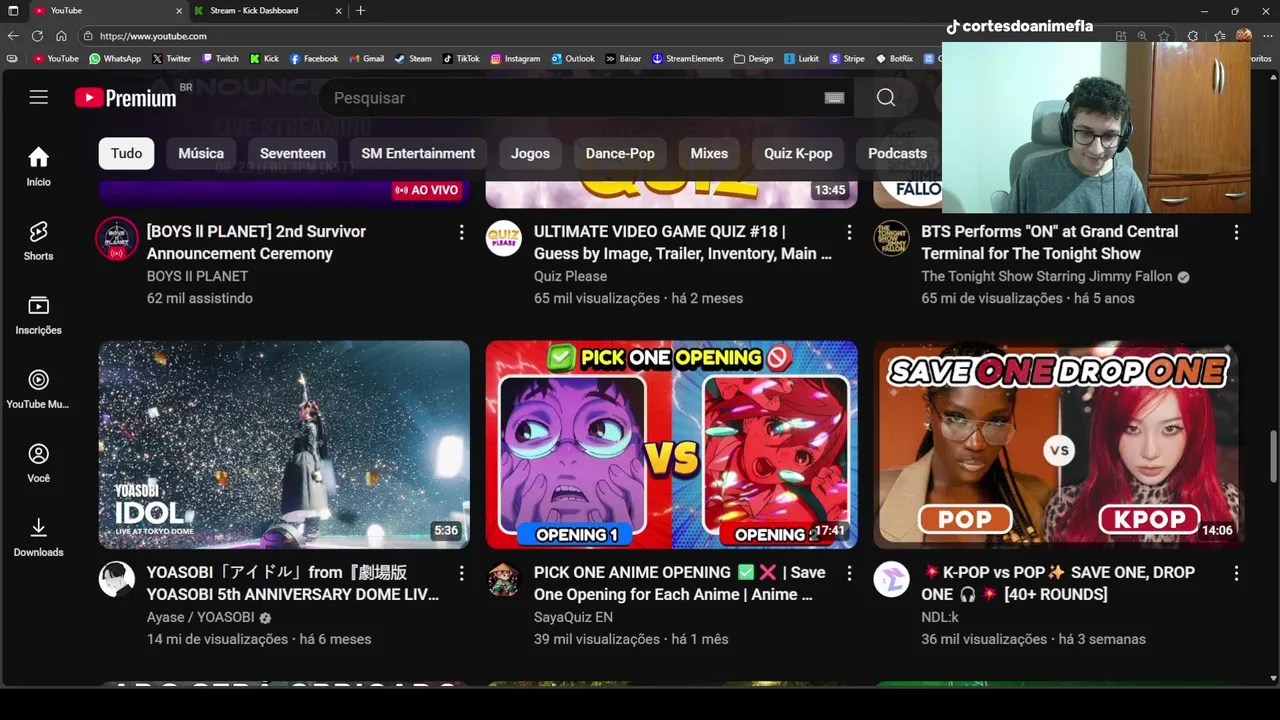Open NDL:k channel avatar
Screen dimensions: 1280x720
point(891,579)
